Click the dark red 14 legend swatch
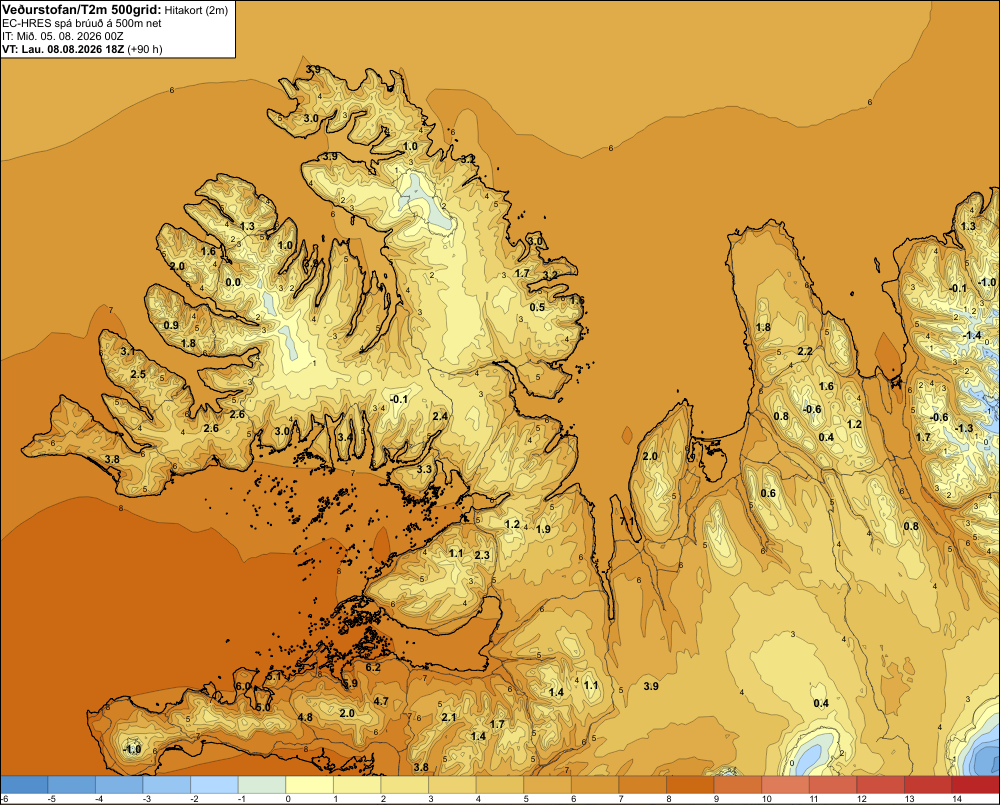This screenshot has height=805, width=1000. click(x=975, y=784)
